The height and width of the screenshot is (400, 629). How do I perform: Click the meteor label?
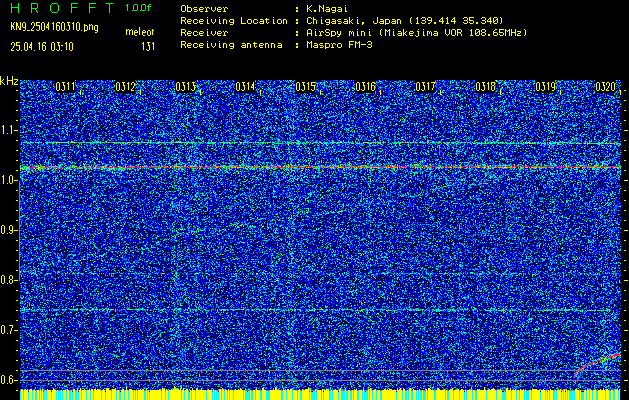pyautogui.click(x=140, y=32)
